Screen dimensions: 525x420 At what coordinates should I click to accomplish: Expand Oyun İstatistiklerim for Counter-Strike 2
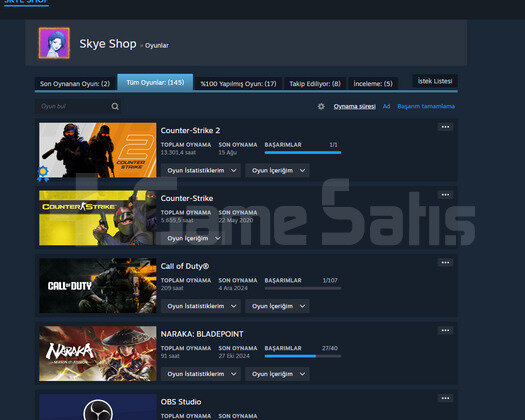coord(201,170)
